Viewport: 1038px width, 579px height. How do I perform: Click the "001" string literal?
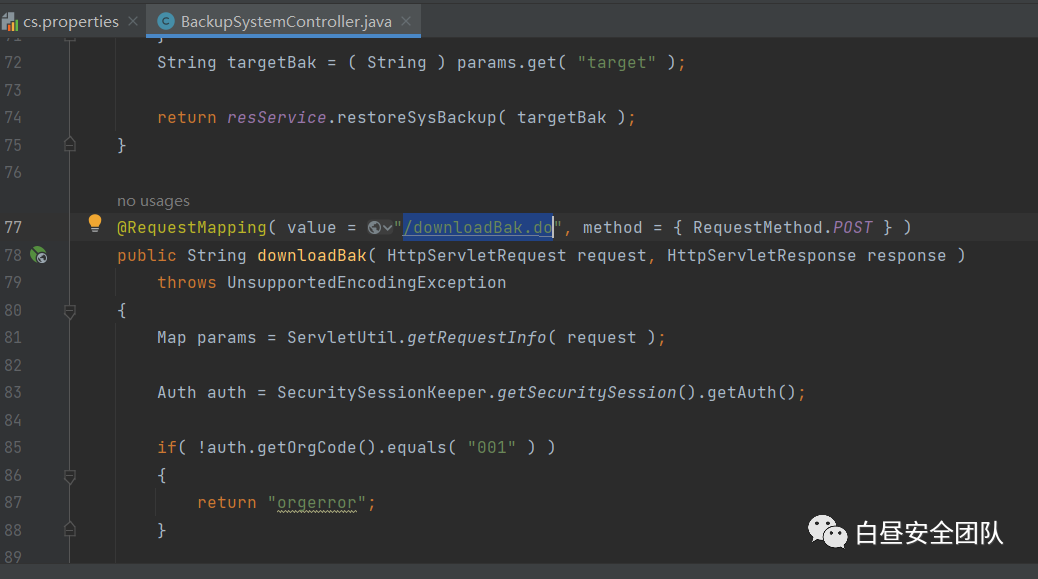pos(491,448)
